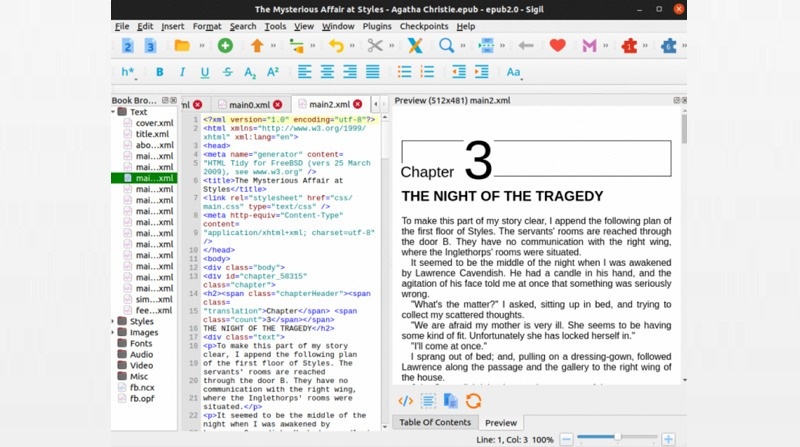800x447 pixels.
Task: Open the Format menu
Action: 207,27
